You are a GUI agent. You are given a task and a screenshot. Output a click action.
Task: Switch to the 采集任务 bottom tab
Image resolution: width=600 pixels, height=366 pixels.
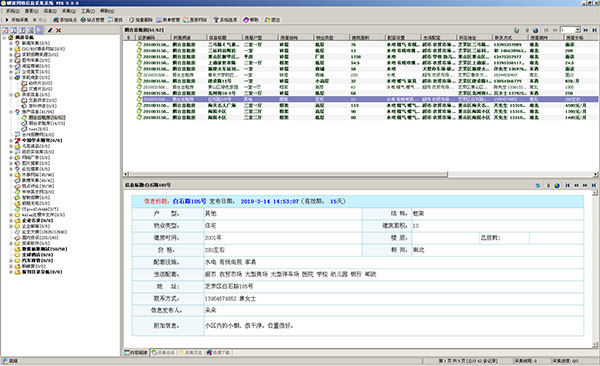163,352
